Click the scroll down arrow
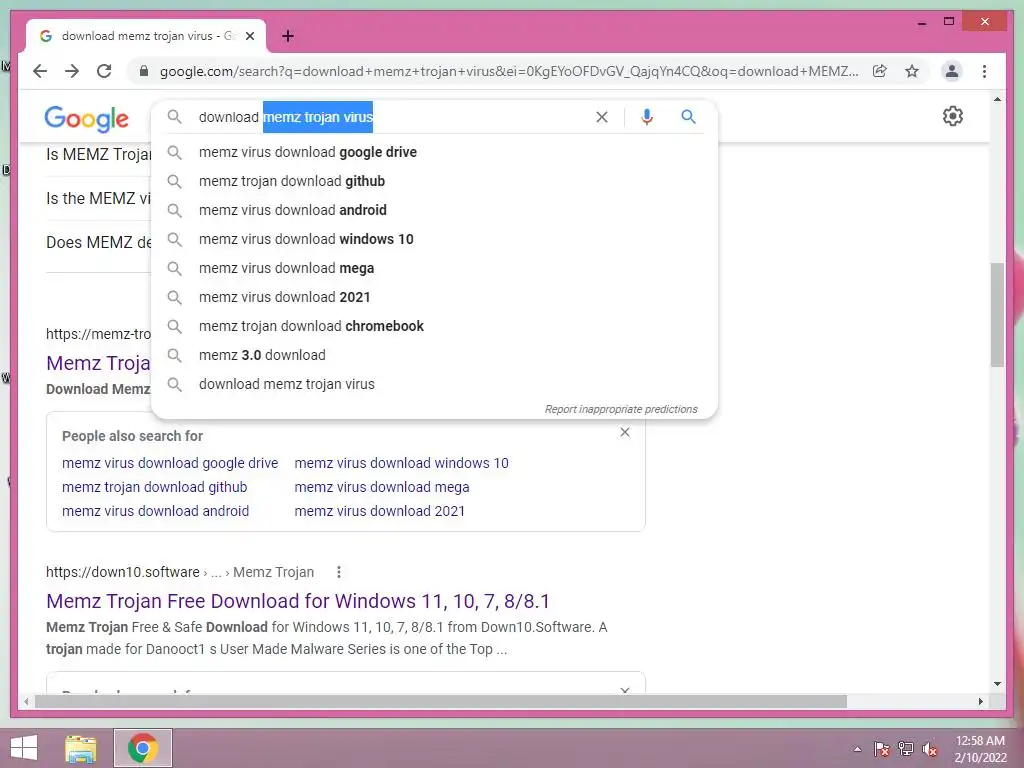1024x768 pixels. point(997,684)
